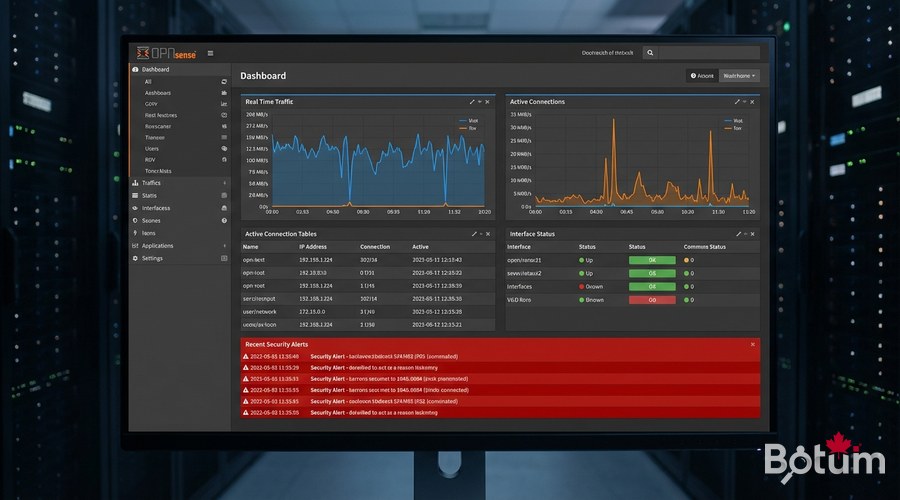Image resolution: width=900 pixels, height=500 pixels.
Task: Focus the search input field in header
Action: click(x=709, y=53)
